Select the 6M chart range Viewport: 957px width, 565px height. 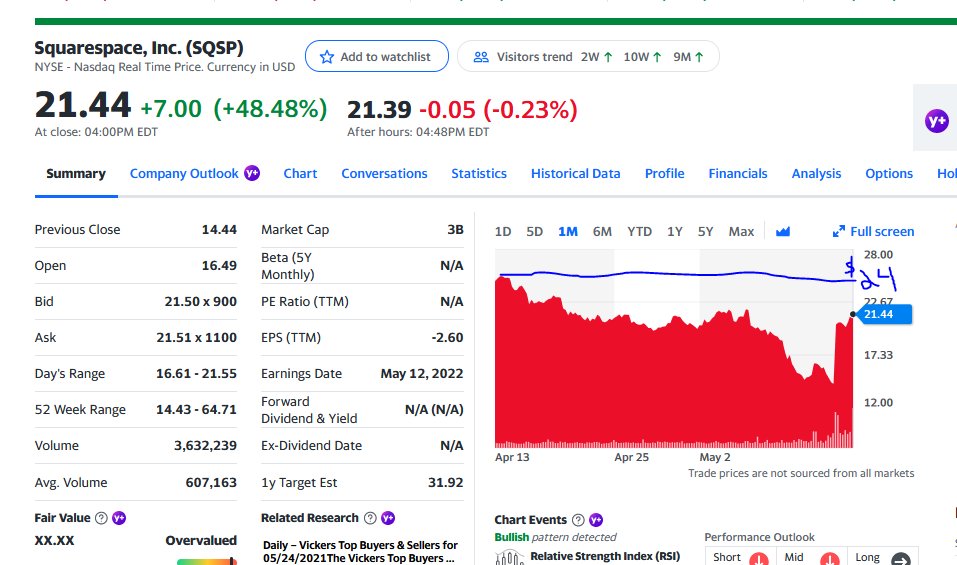602,232
